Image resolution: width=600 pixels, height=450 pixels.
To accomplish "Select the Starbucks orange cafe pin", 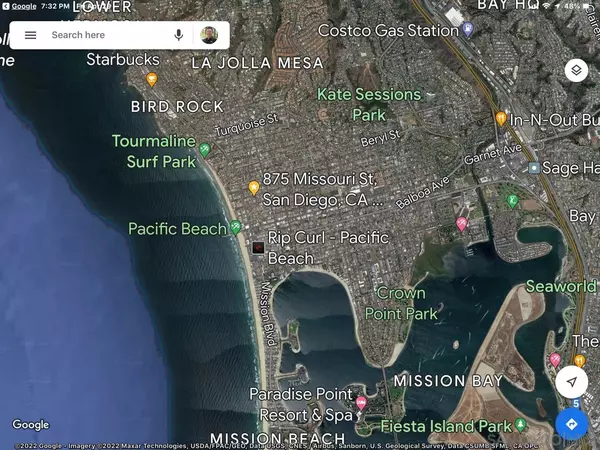I will point(152,79).
